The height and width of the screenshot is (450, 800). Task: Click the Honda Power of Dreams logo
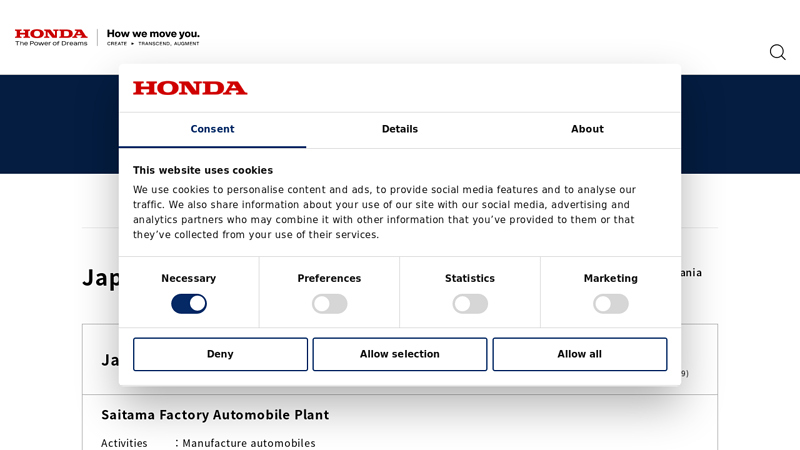tap(51, 37)
